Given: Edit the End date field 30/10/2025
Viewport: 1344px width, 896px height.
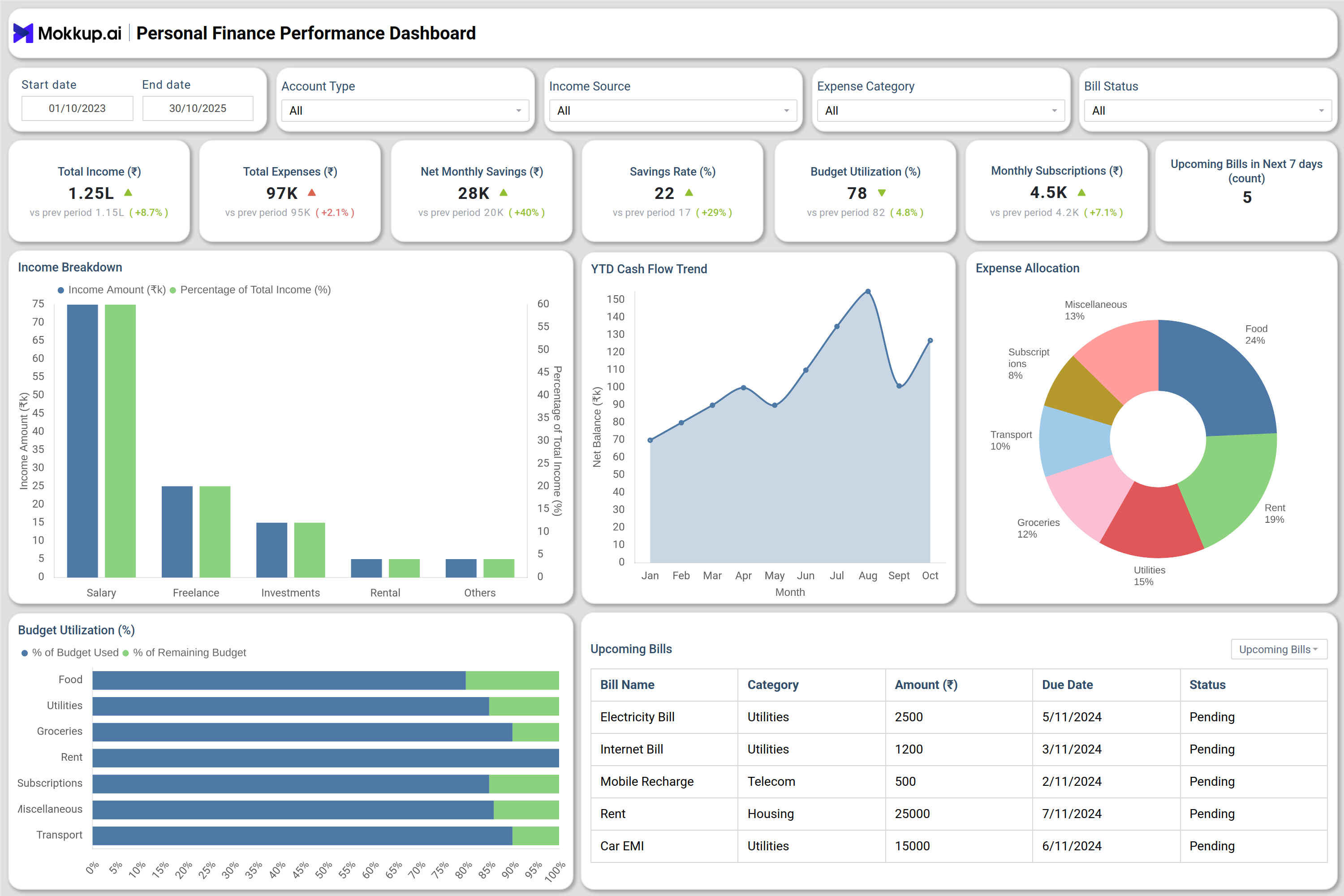Looking at the screenshot, I should click(198, 108).
